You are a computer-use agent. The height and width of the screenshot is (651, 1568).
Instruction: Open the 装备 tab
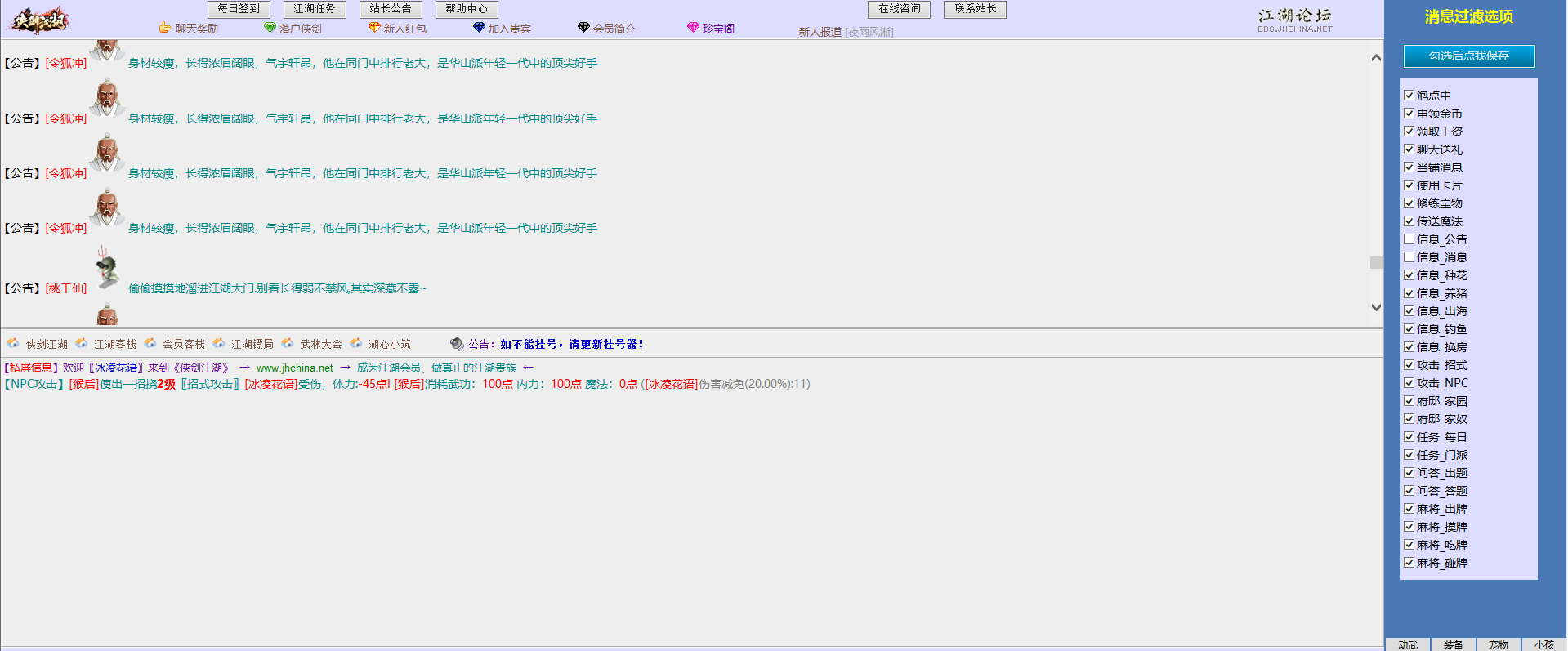point(1453,644)
